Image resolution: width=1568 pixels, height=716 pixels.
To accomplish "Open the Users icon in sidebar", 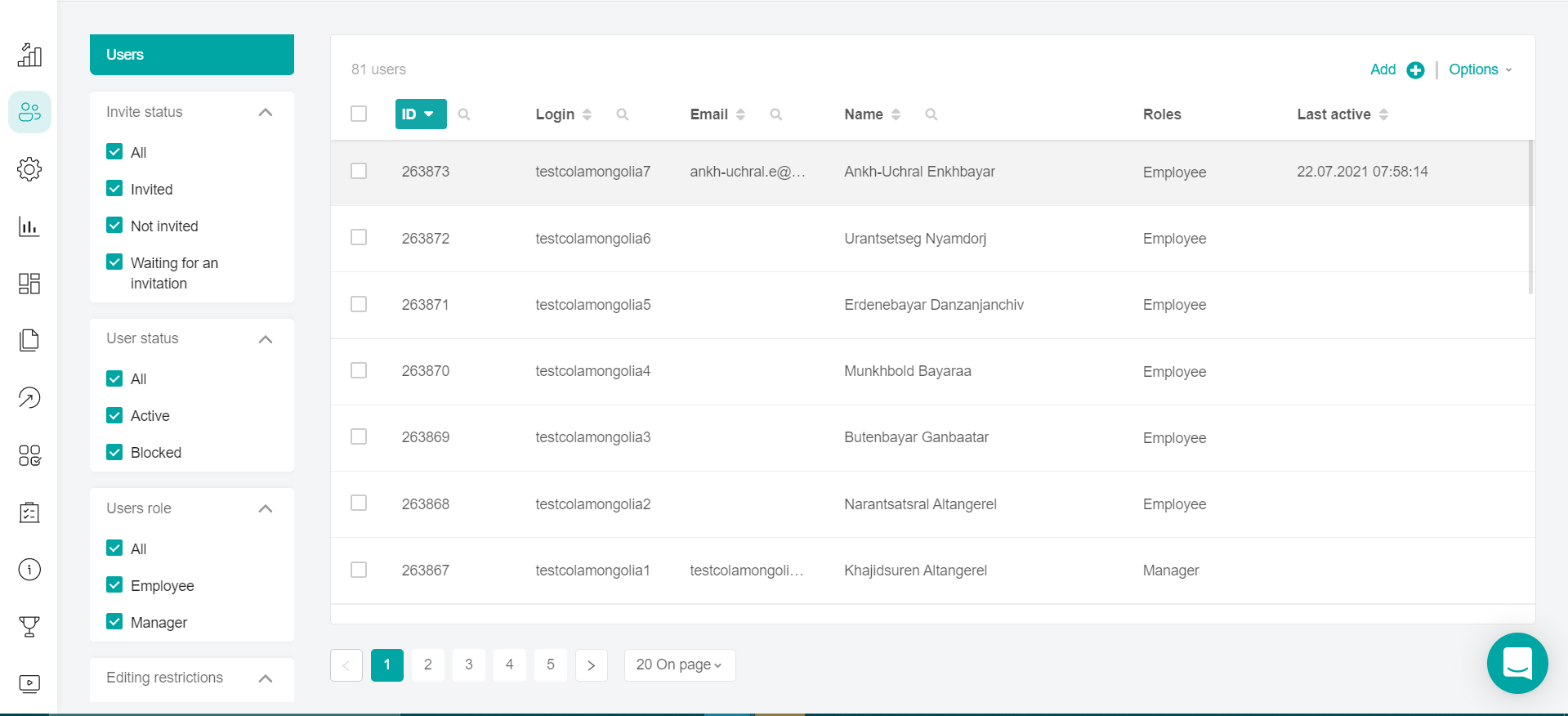I will pyautogui.click(x=29, y=112).
